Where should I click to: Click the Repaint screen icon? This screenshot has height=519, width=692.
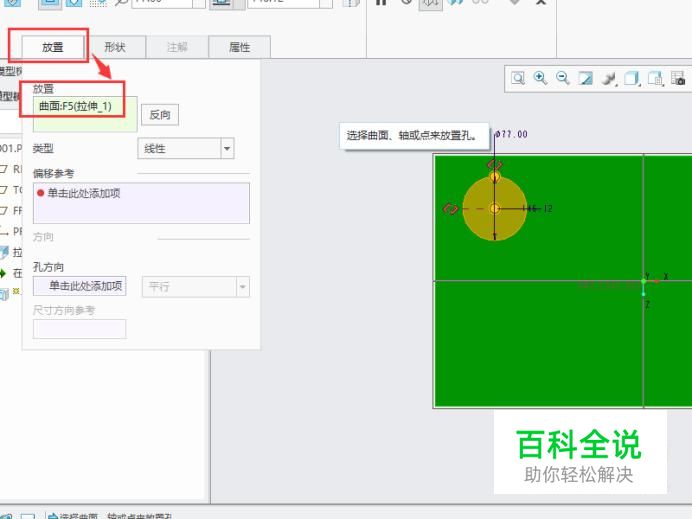586,79
